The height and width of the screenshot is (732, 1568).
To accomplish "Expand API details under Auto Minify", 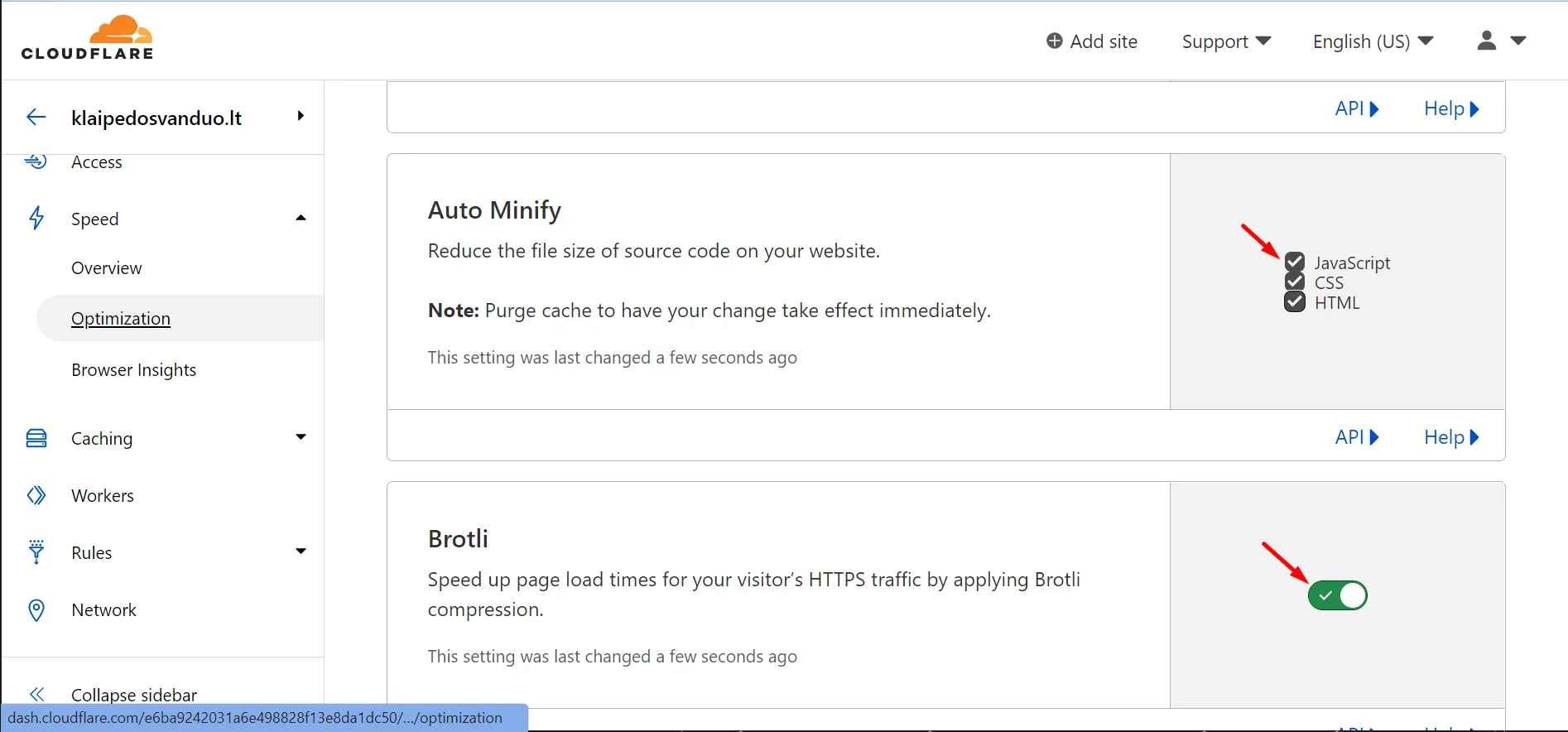I will pos(1357,437).
